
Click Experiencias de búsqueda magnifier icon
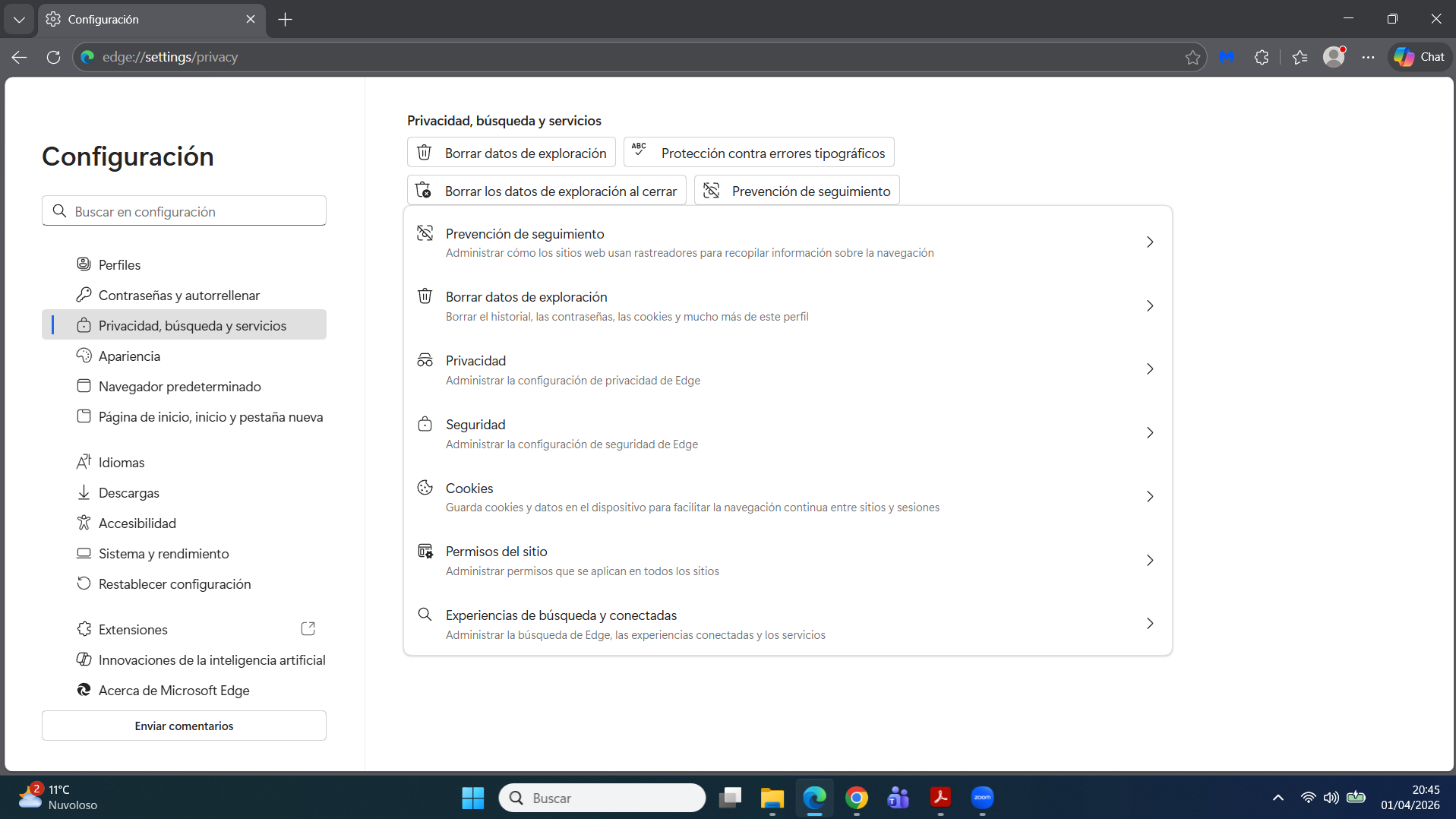click(x=425, y=614)
